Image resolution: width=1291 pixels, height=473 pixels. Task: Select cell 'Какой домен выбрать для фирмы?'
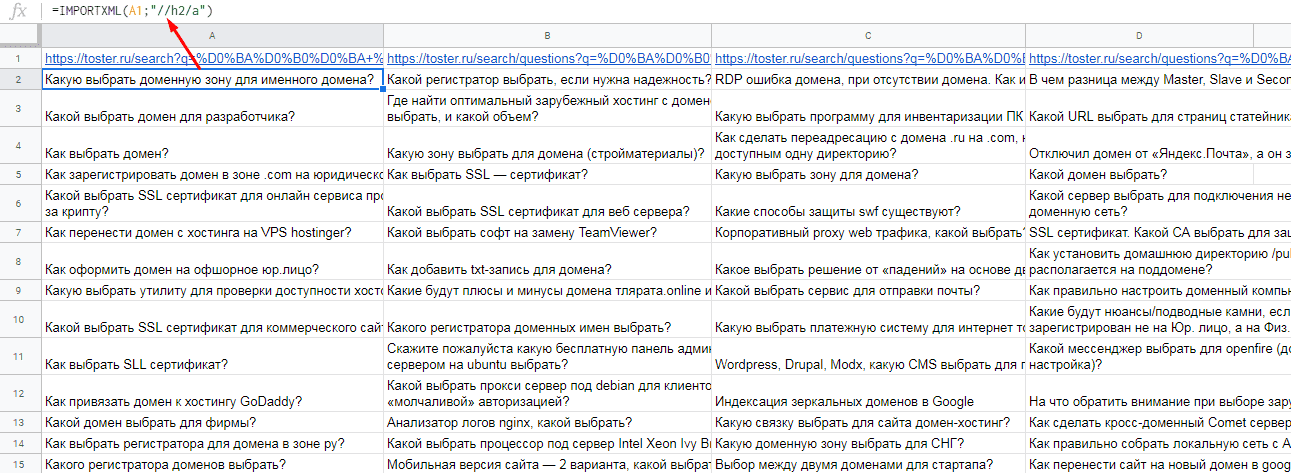coord(213,423)
